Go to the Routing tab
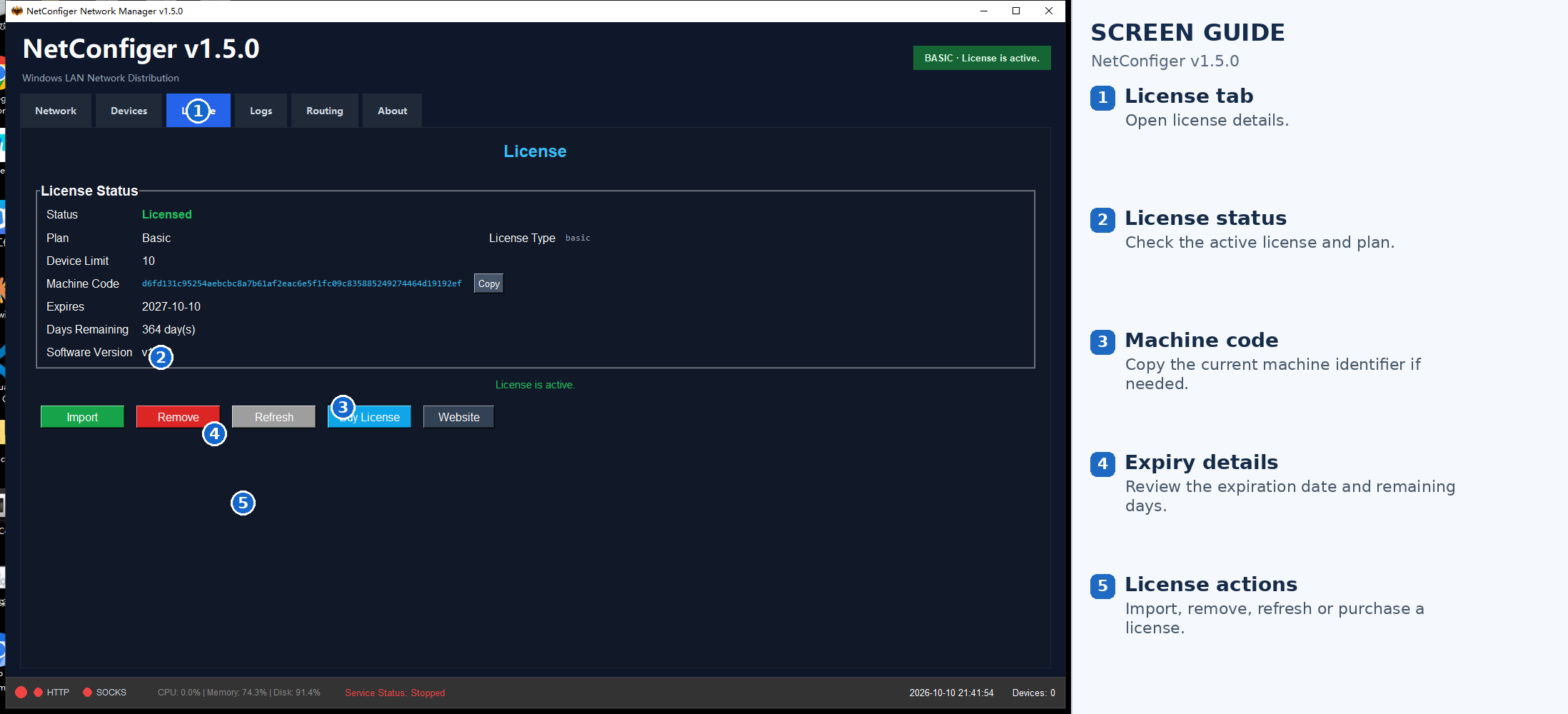The image size is (1568, 714). coord(325,111)
